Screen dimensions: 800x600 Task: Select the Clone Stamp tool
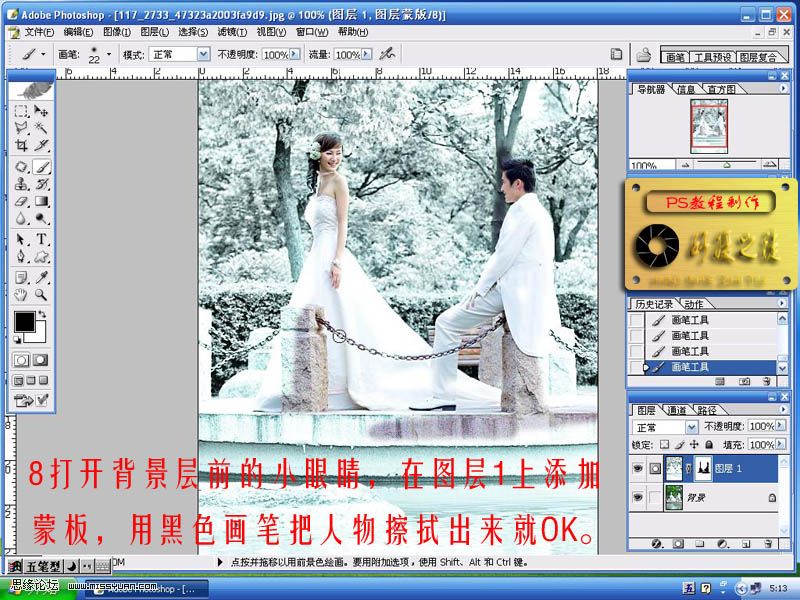click(21, 184)
